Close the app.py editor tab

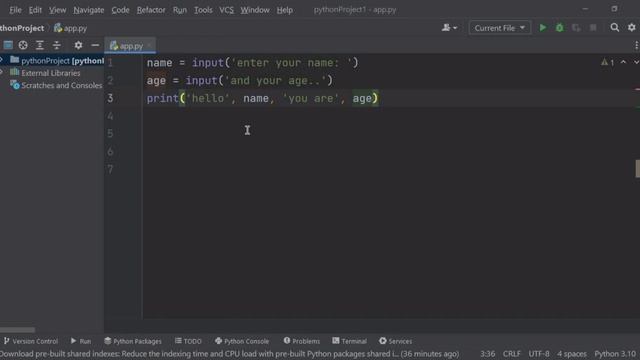(x=149, y=46)
